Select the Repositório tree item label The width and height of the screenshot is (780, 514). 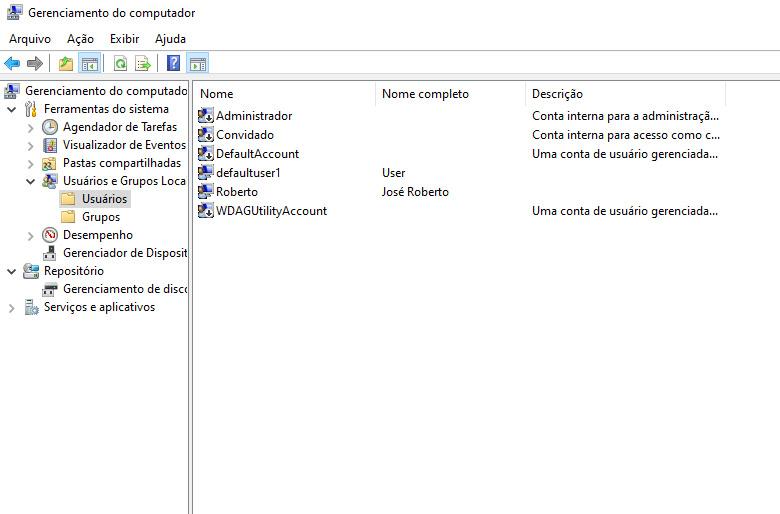[74, 271]
